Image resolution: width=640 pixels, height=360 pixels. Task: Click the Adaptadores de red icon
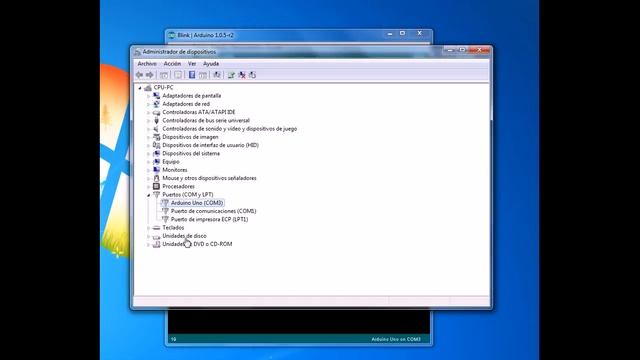pos(156,104)
